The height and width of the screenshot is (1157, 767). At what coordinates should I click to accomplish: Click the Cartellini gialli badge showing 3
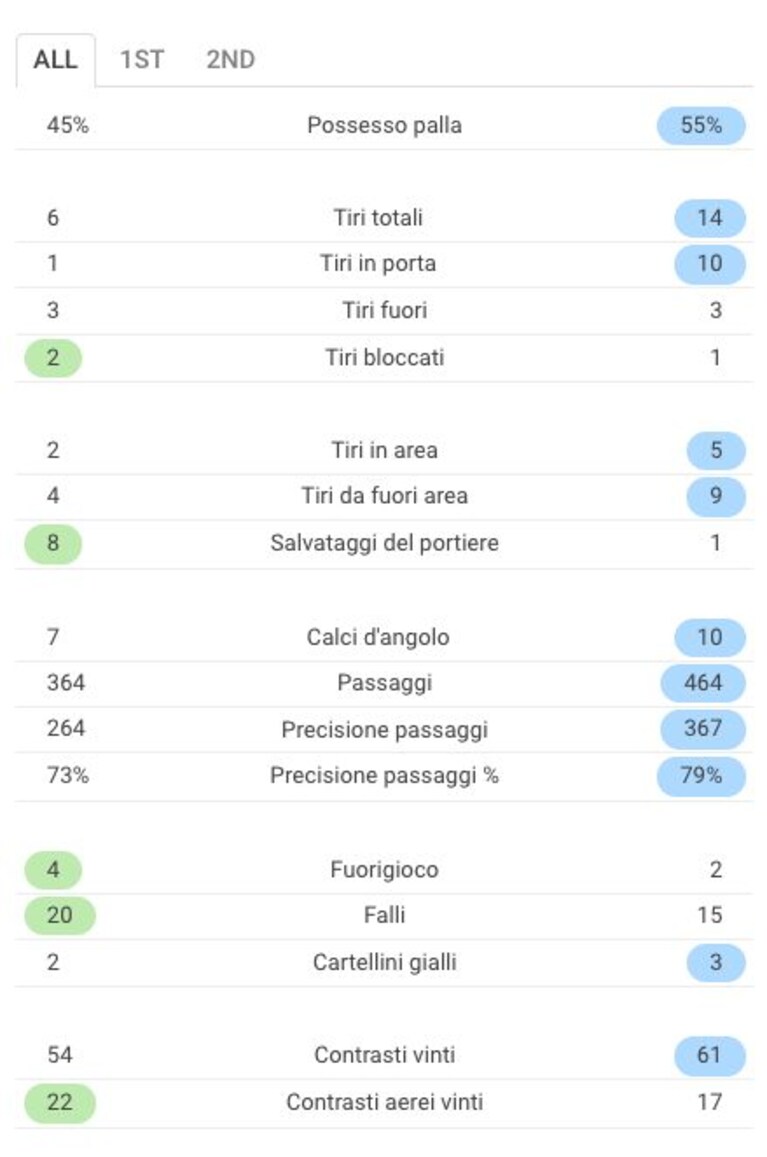tap(715, 963)
